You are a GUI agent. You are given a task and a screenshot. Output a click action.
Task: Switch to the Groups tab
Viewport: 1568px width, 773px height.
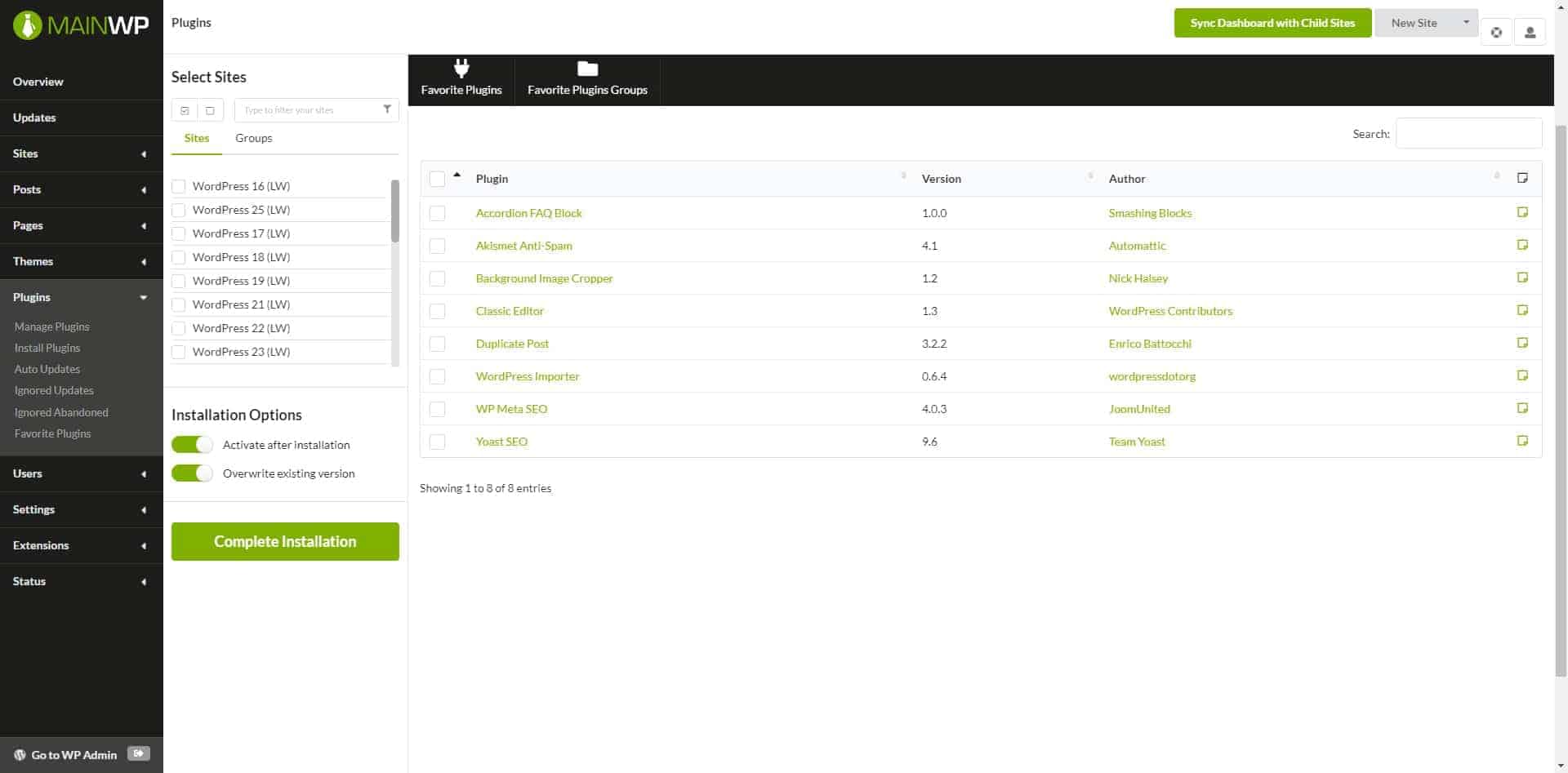pyautogui.click(x=254, y=138)
